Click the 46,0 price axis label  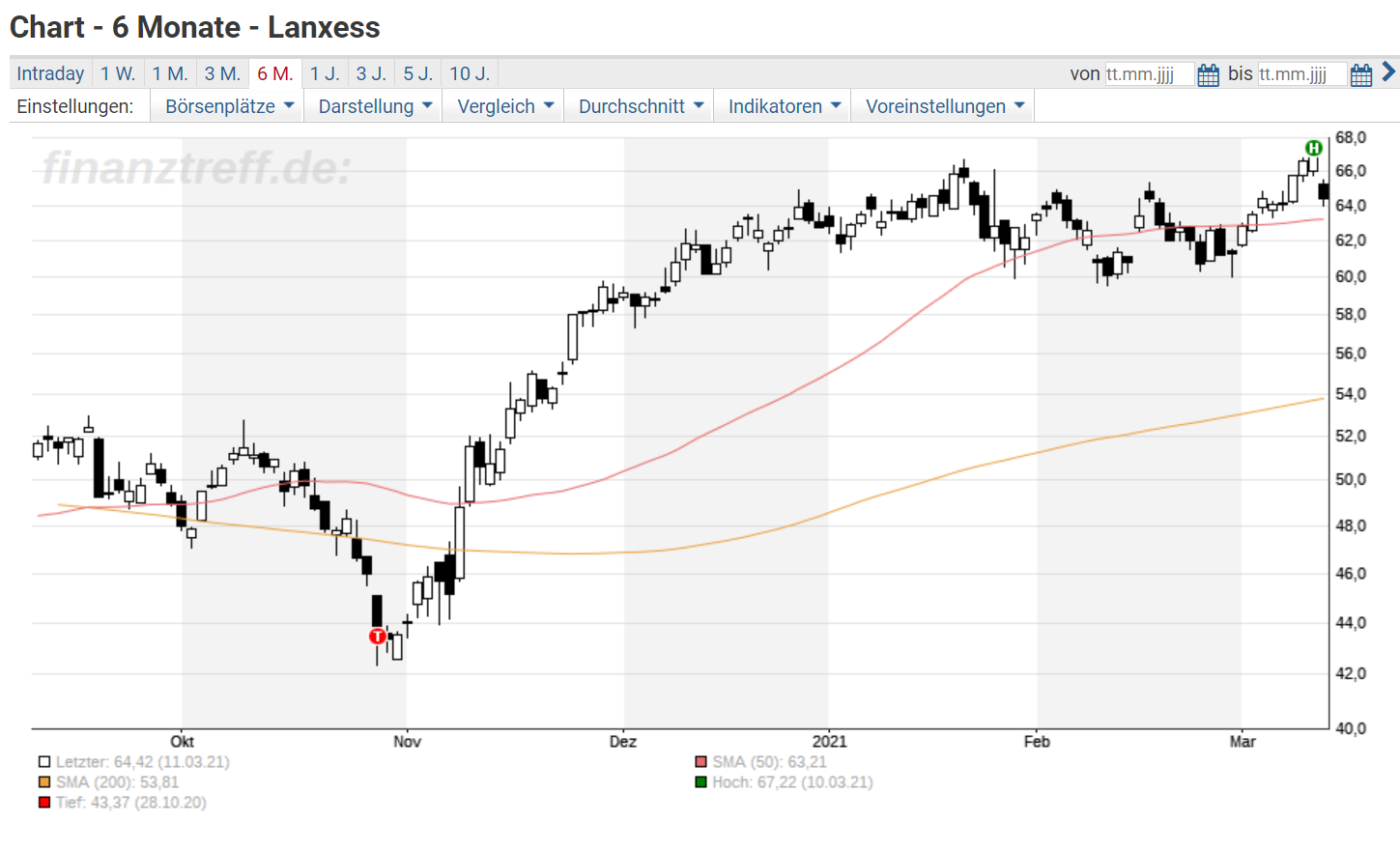coord(1351,573)
